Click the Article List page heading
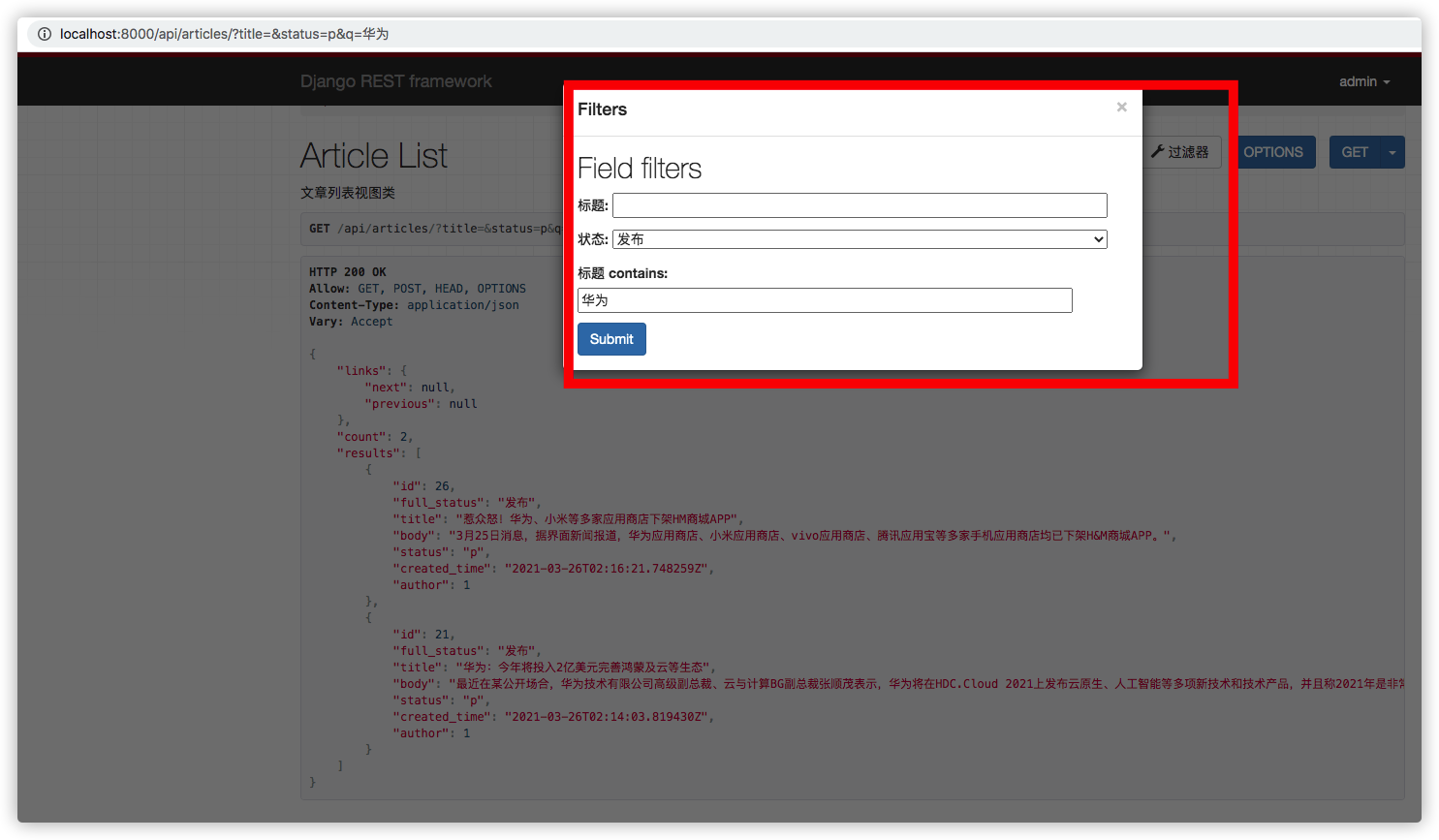1439x840 pixels. (374, 156)
